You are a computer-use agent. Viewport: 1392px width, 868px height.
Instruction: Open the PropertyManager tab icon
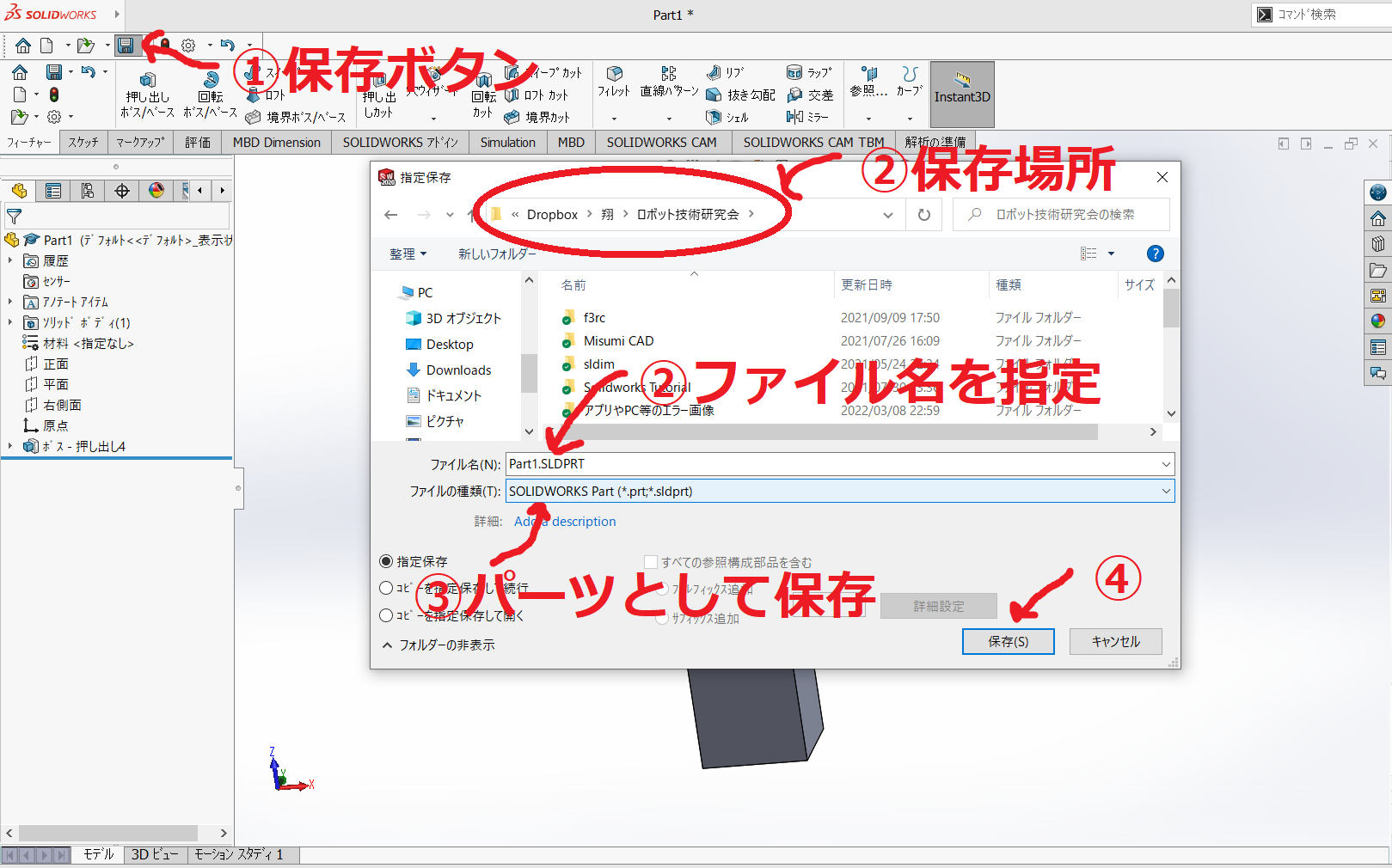point(53,191)
